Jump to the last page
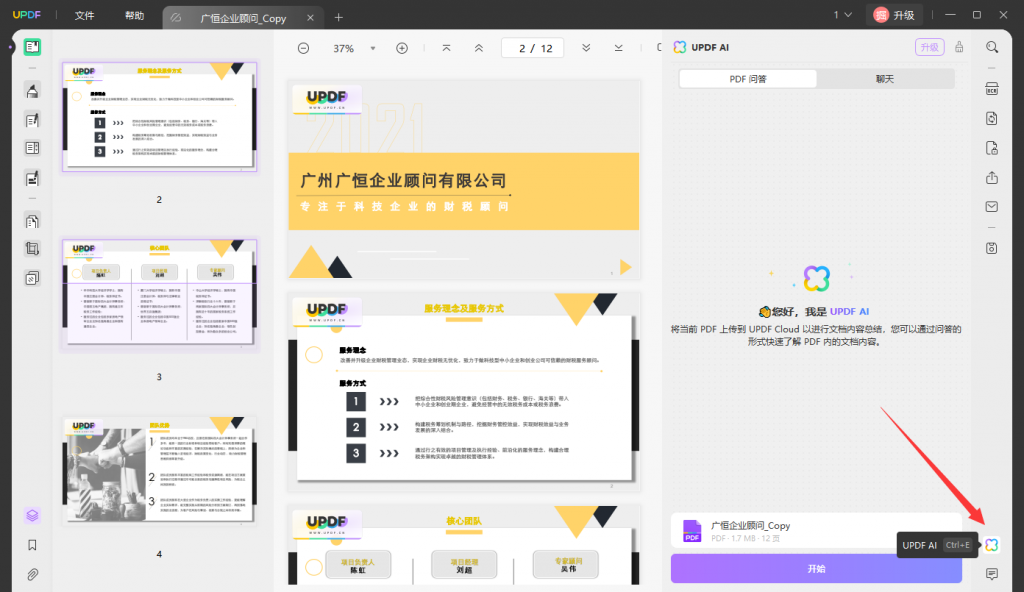Viewport: 1024px width, 592px height. pos(618,48)
